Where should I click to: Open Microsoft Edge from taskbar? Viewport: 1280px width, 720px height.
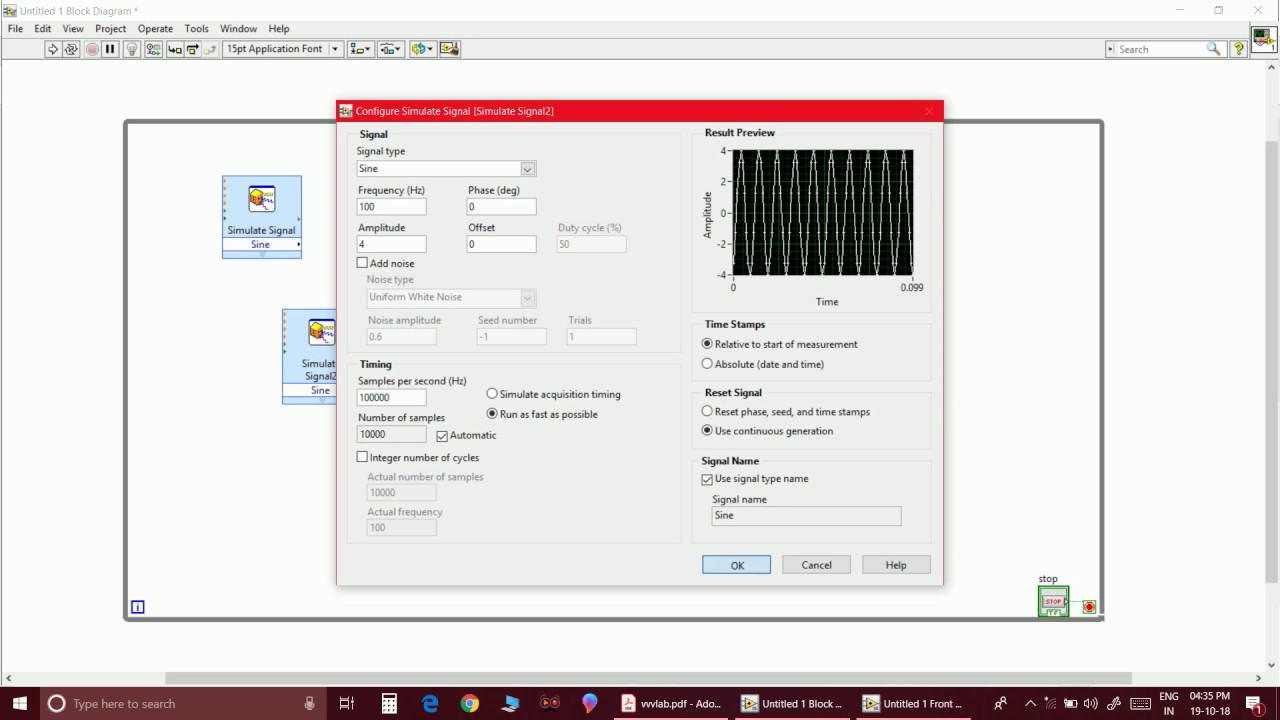(430, 703)
